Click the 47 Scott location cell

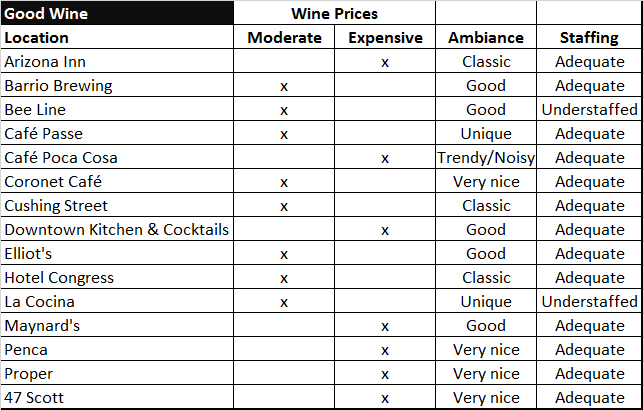(117, 397)
